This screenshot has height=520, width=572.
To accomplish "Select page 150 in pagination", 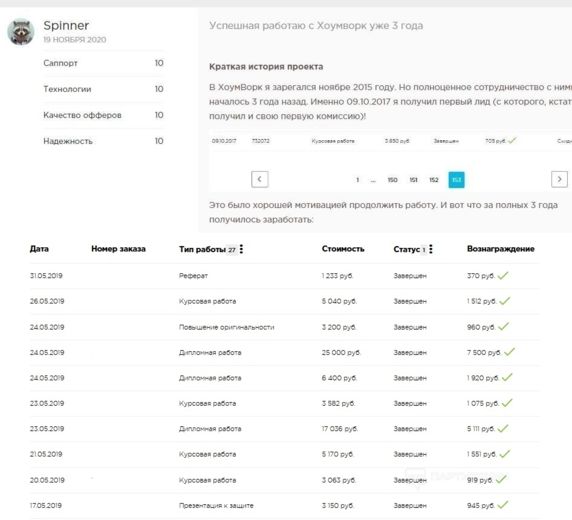I will point(393,180).
